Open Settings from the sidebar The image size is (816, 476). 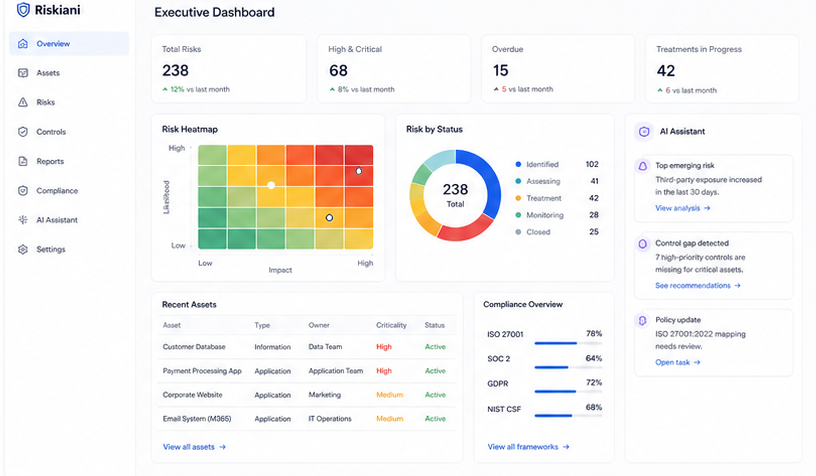coord(69,249)
